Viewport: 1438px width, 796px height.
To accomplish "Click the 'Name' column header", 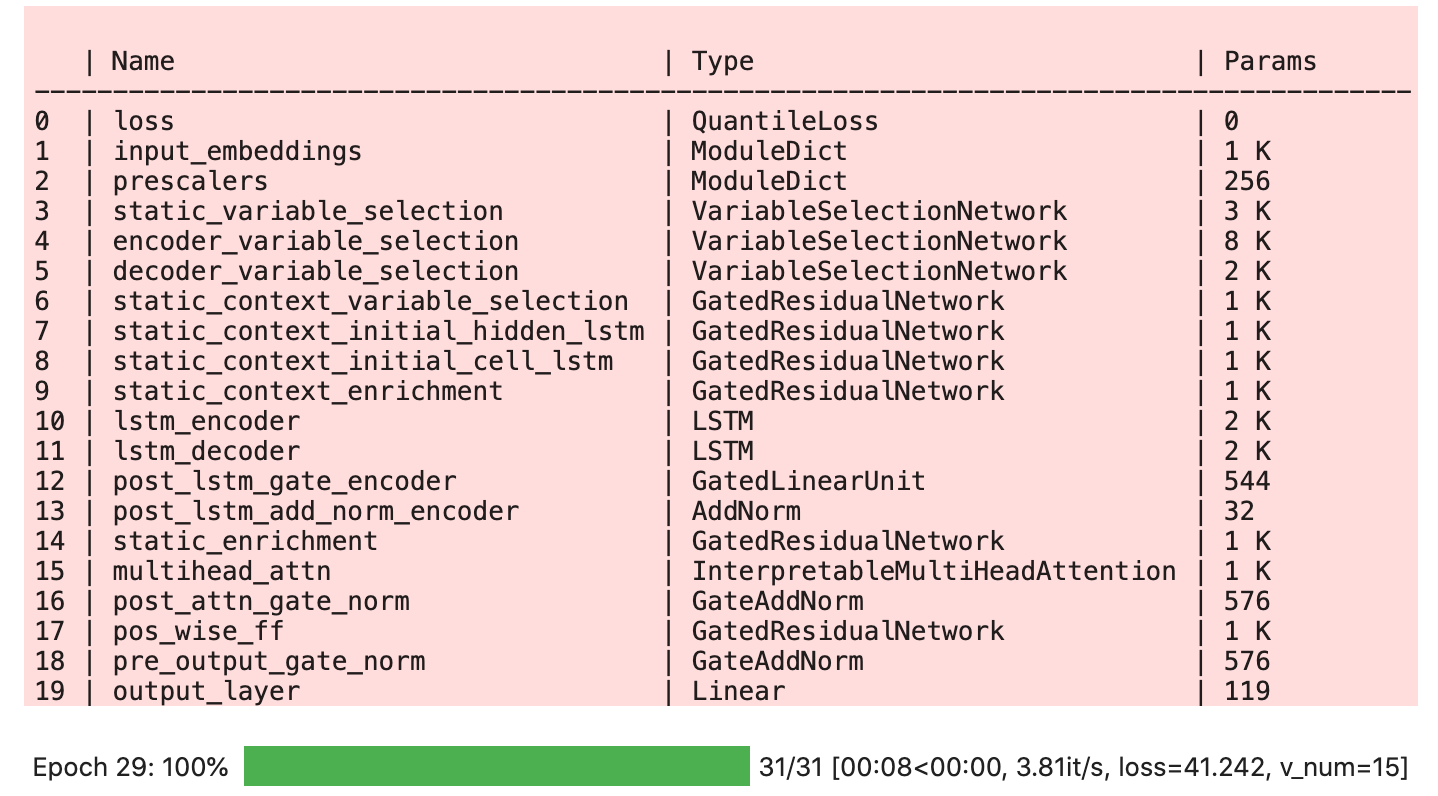I will [x=143, y=61].
